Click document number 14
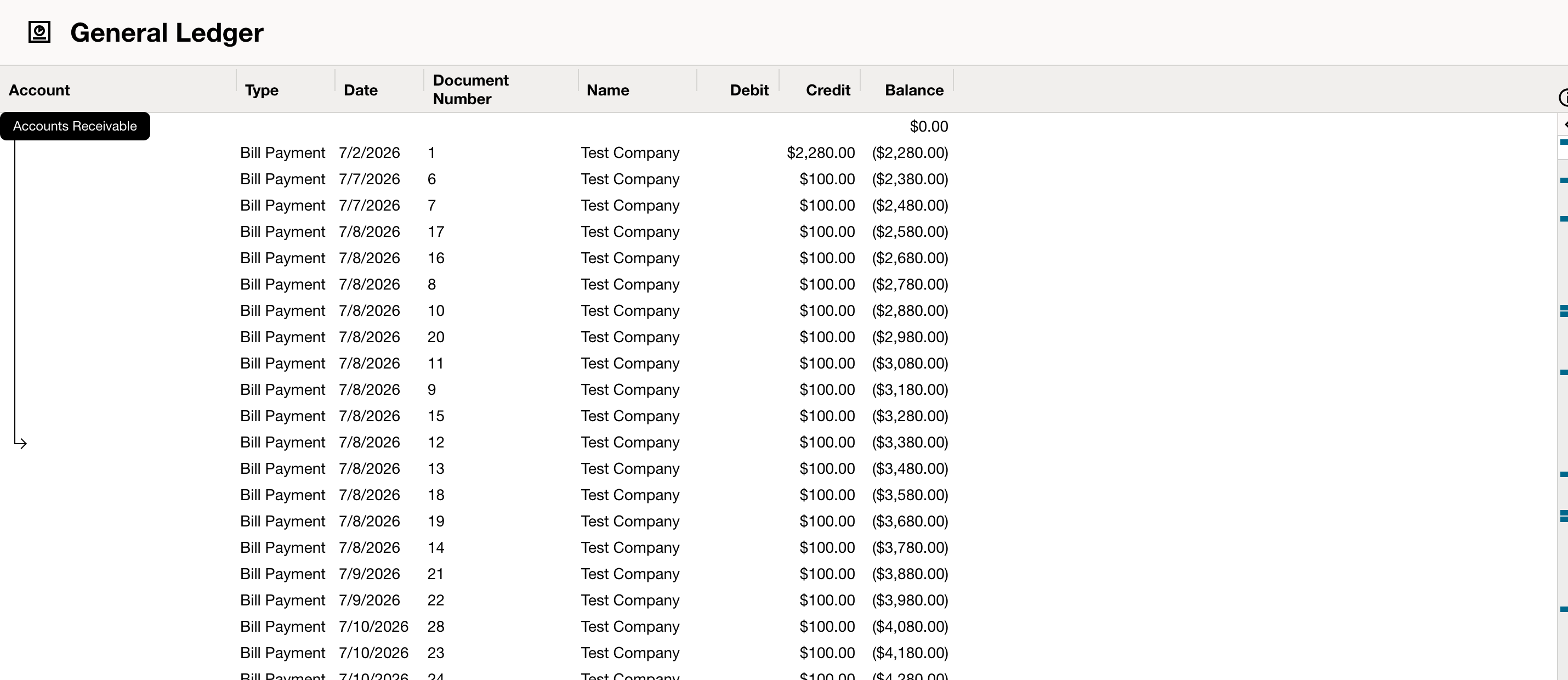The image size is (1568, 680). tap(436, 547)
